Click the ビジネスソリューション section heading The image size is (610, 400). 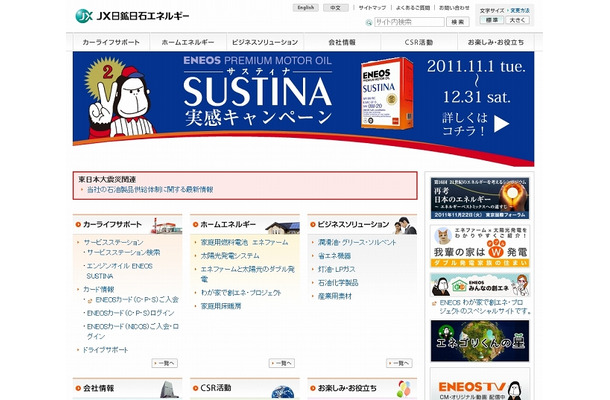coord(353,225)
